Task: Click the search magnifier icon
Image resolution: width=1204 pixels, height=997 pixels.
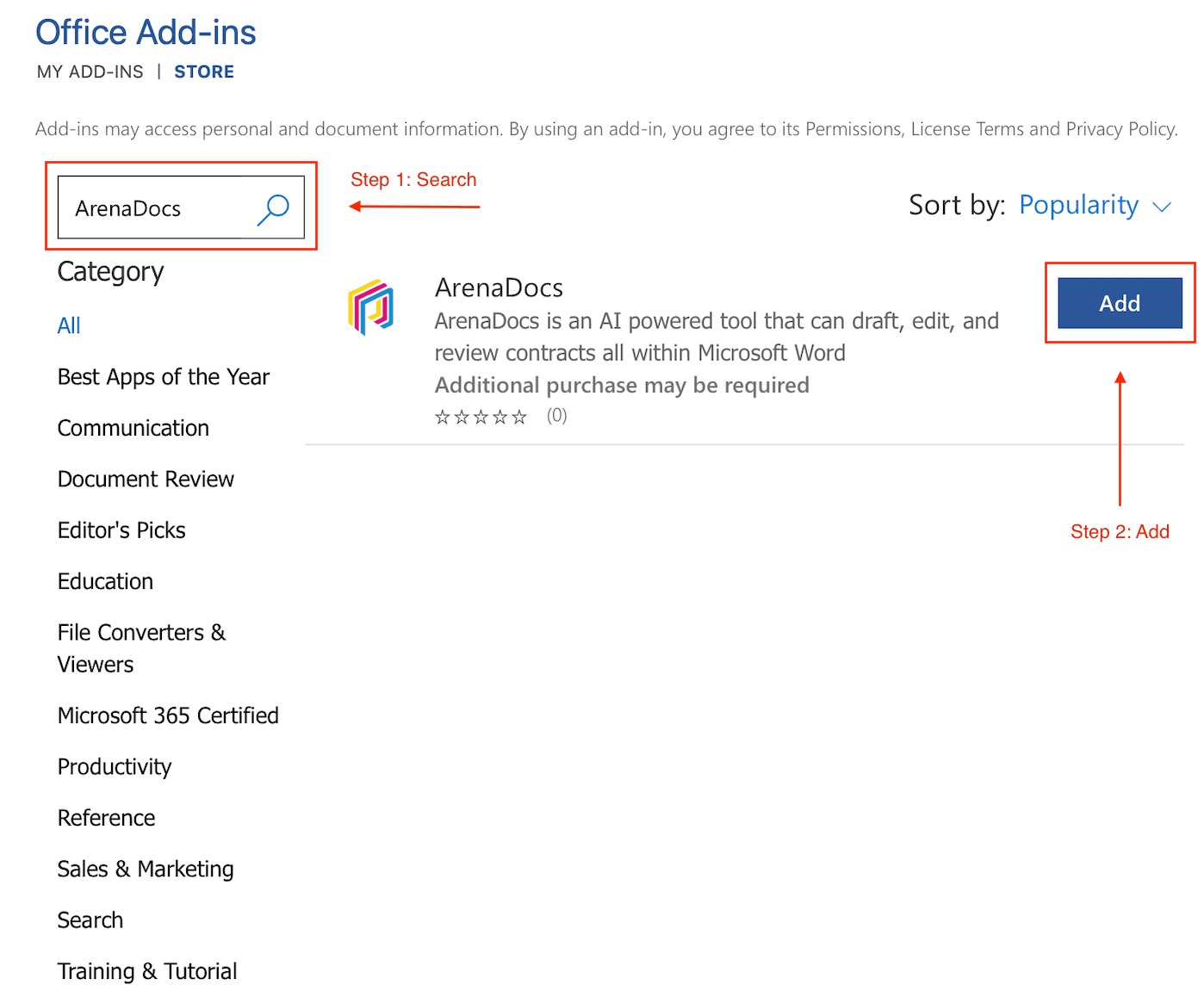Action: pos(274,207)
